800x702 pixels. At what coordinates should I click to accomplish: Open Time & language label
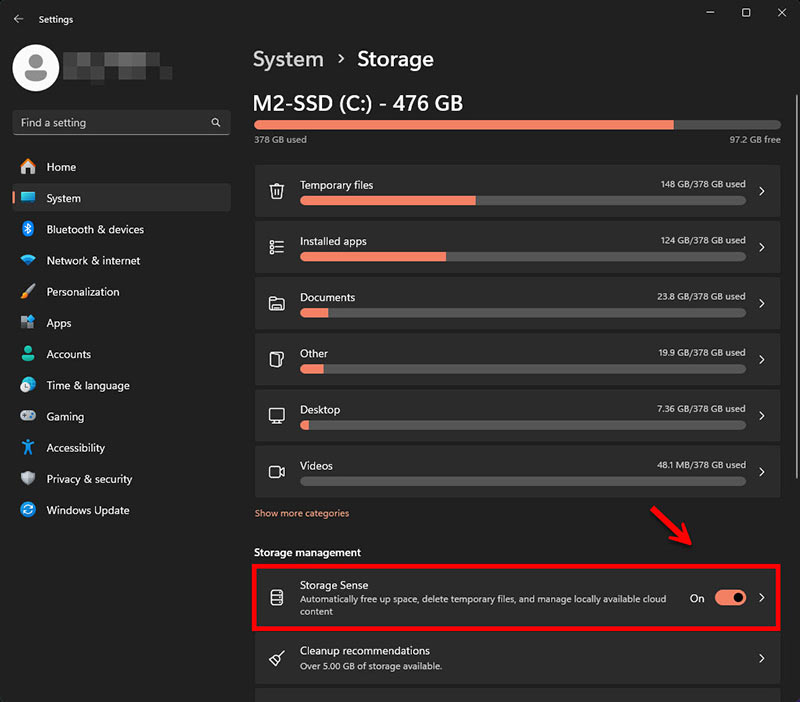pyautogui.click(x=88, y=385)
